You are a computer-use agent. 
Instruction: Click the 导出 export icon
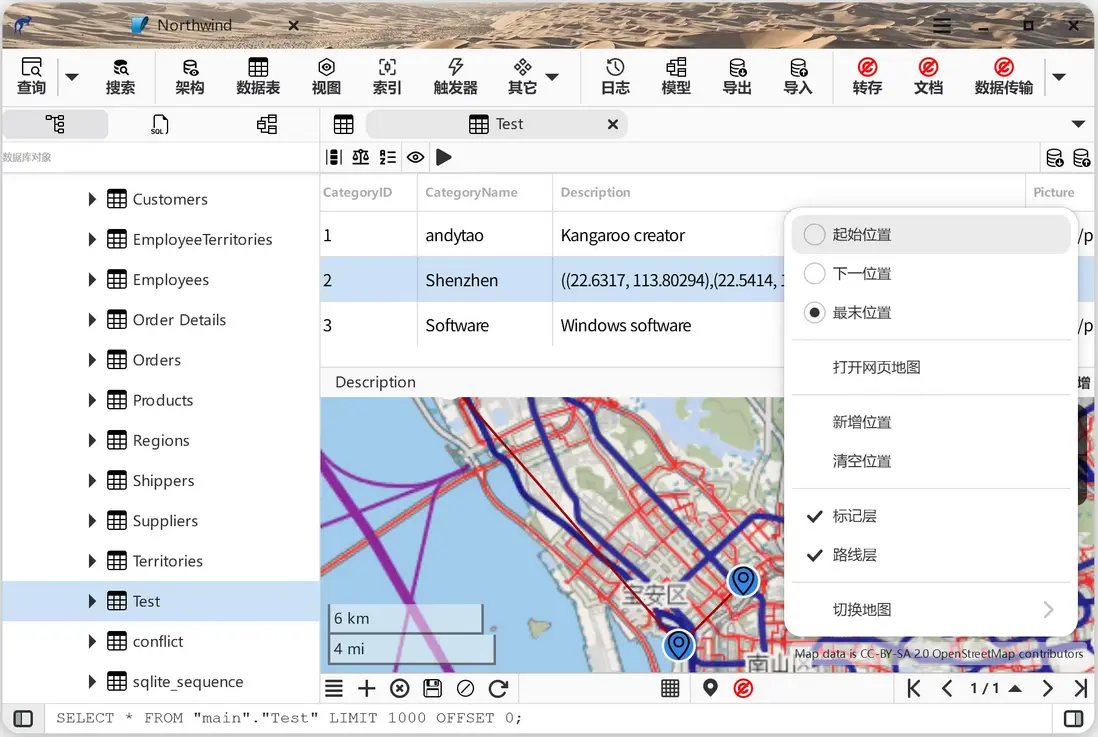point(737,76)
